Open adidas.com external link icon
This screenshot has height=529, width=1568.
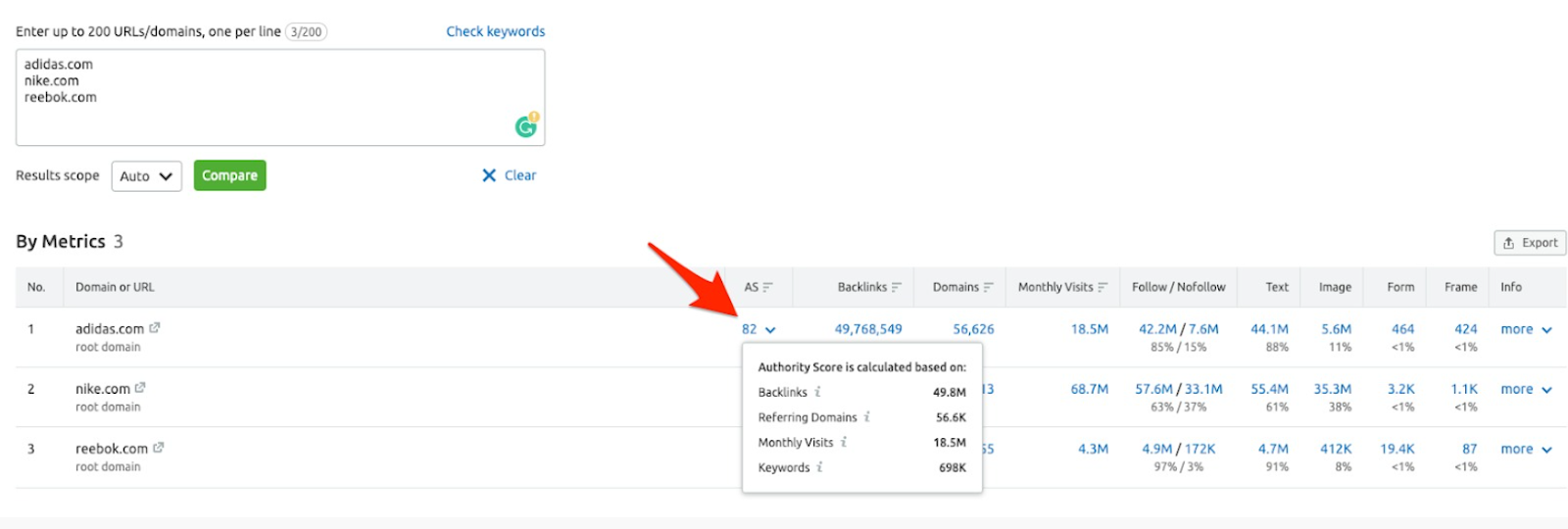[155, 328]
